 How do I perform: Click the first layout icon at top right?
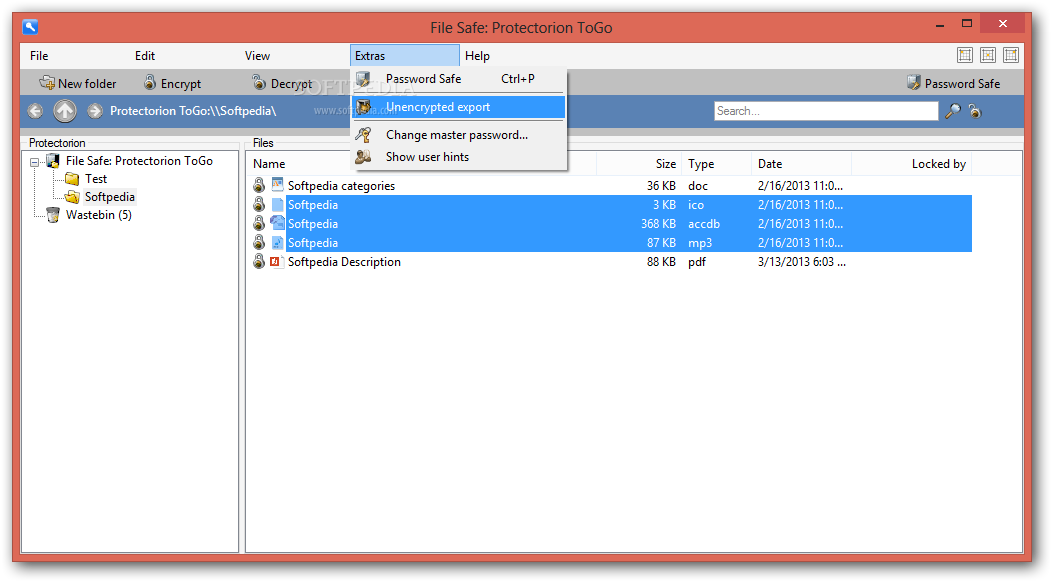click(965, 55)
